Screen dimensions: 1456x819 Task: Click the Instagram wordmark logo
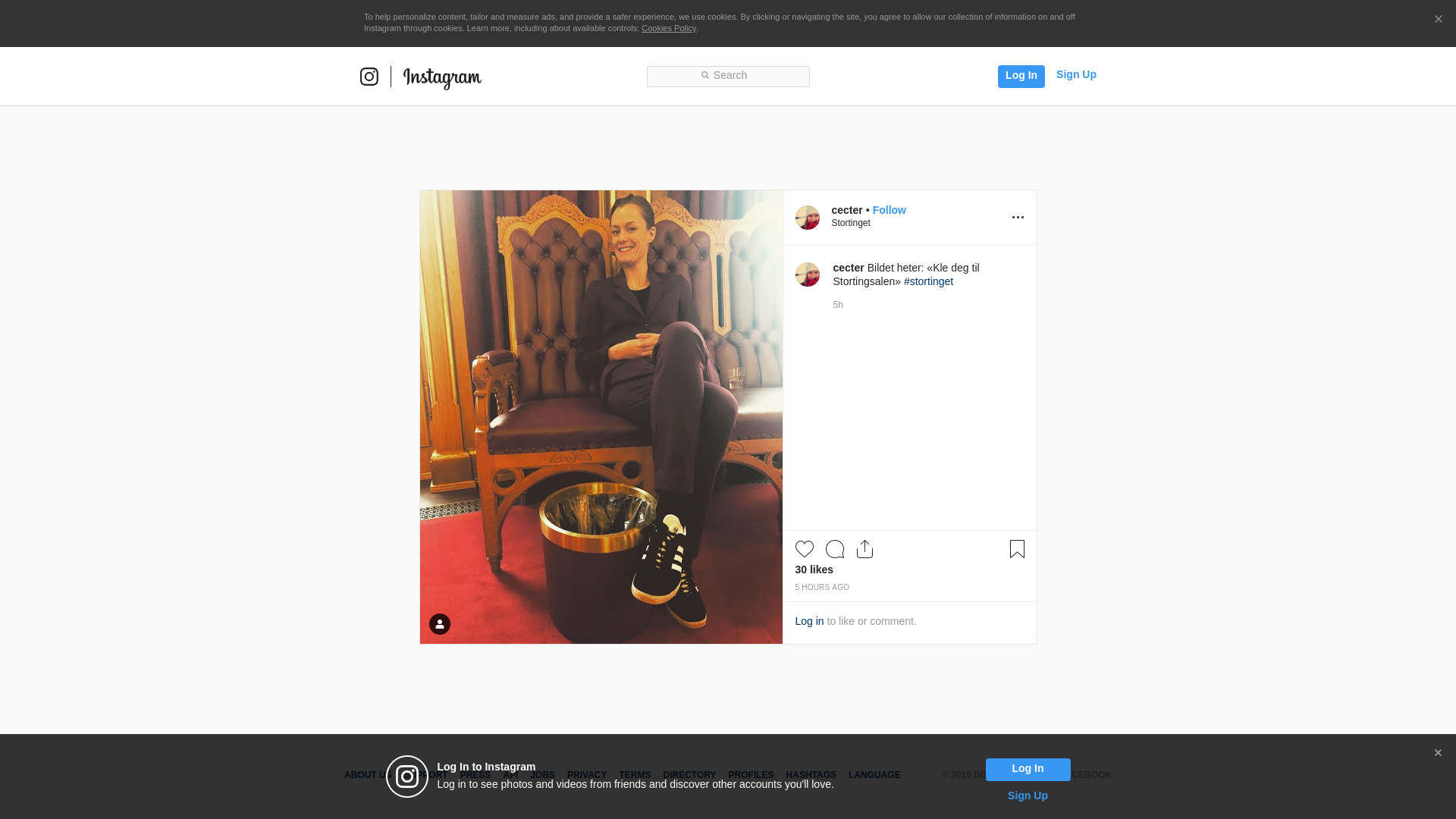[x=442, y=77]
